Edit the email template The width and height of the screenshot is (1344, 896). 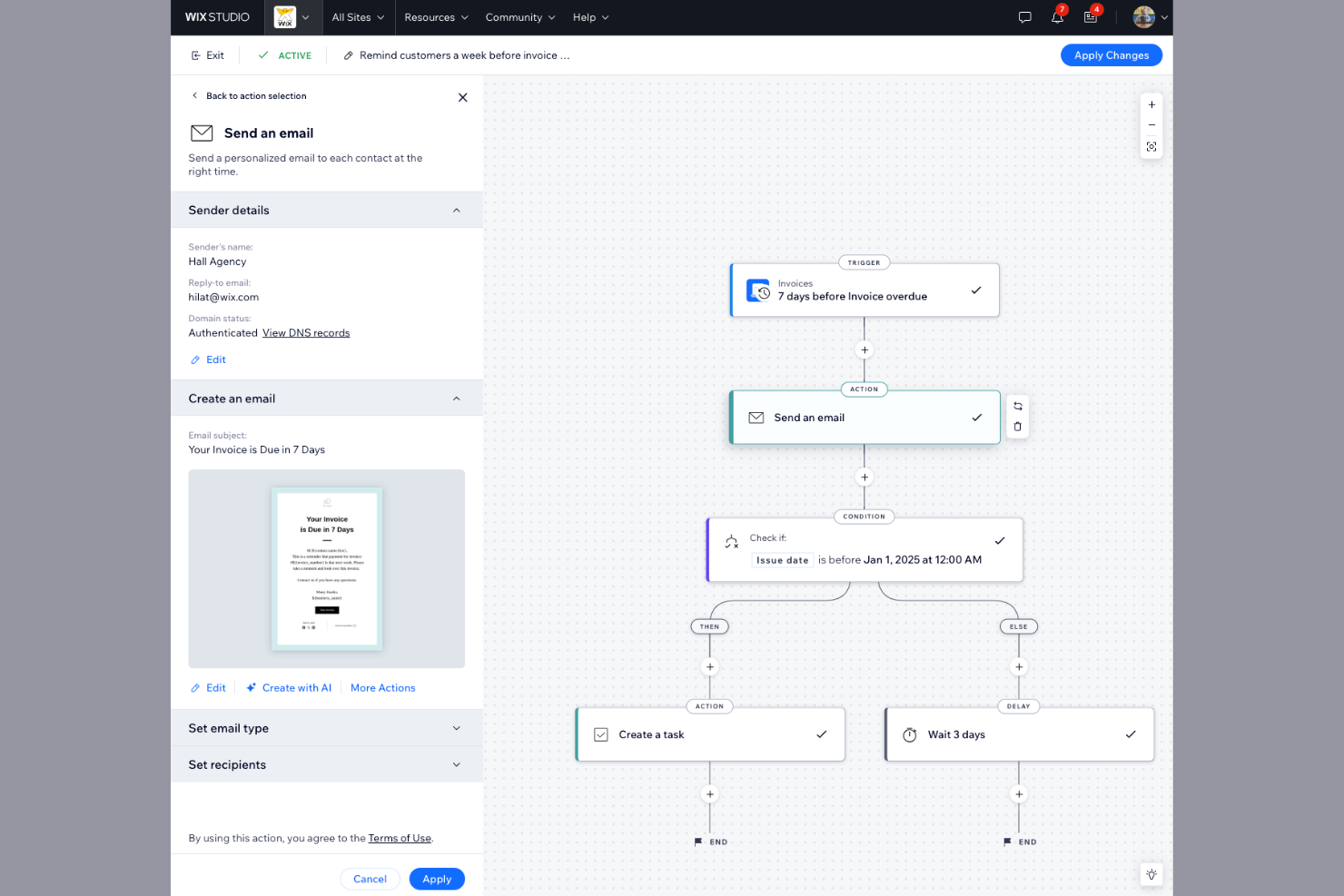pyautogui.click(x=208, y=688)
